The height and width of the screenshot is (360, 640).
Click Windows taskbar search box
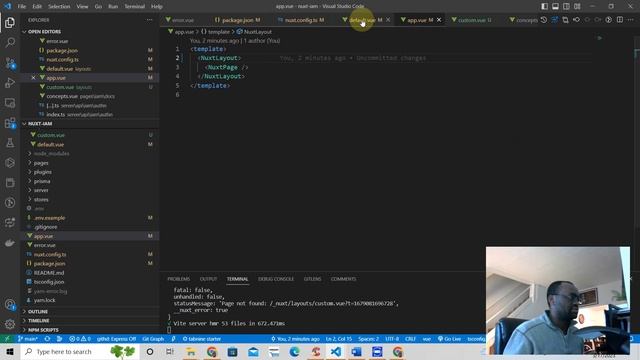pos(80,351)
